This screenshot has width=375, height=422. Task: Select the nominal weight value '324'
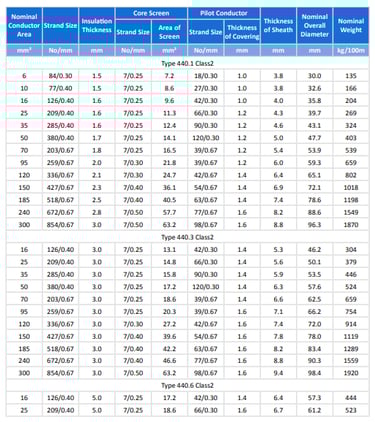(351, 126)
